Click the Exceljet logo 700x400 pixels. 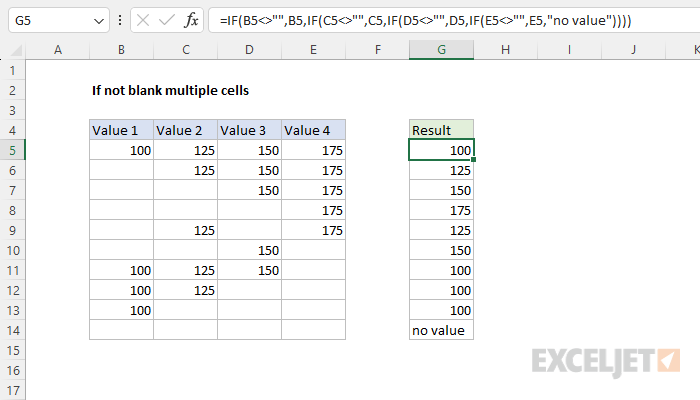pos(606,359)
